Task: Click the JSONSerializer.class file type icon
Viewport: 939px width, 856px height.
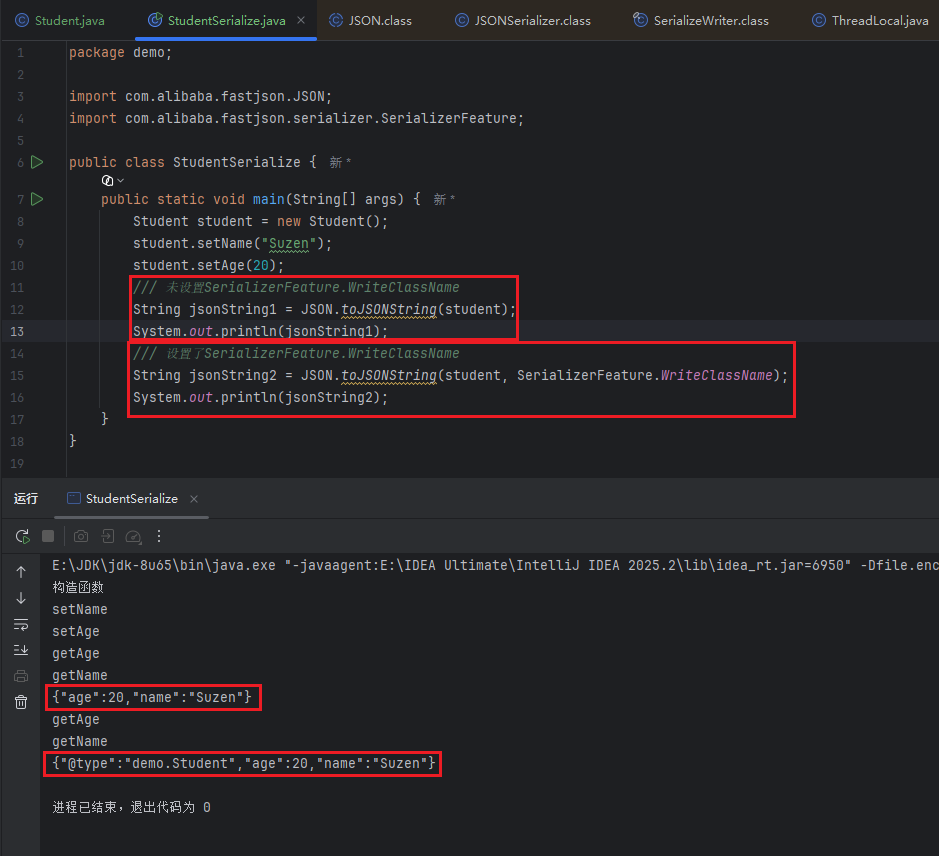Action: pyautogui.click(x=462, y=20)
